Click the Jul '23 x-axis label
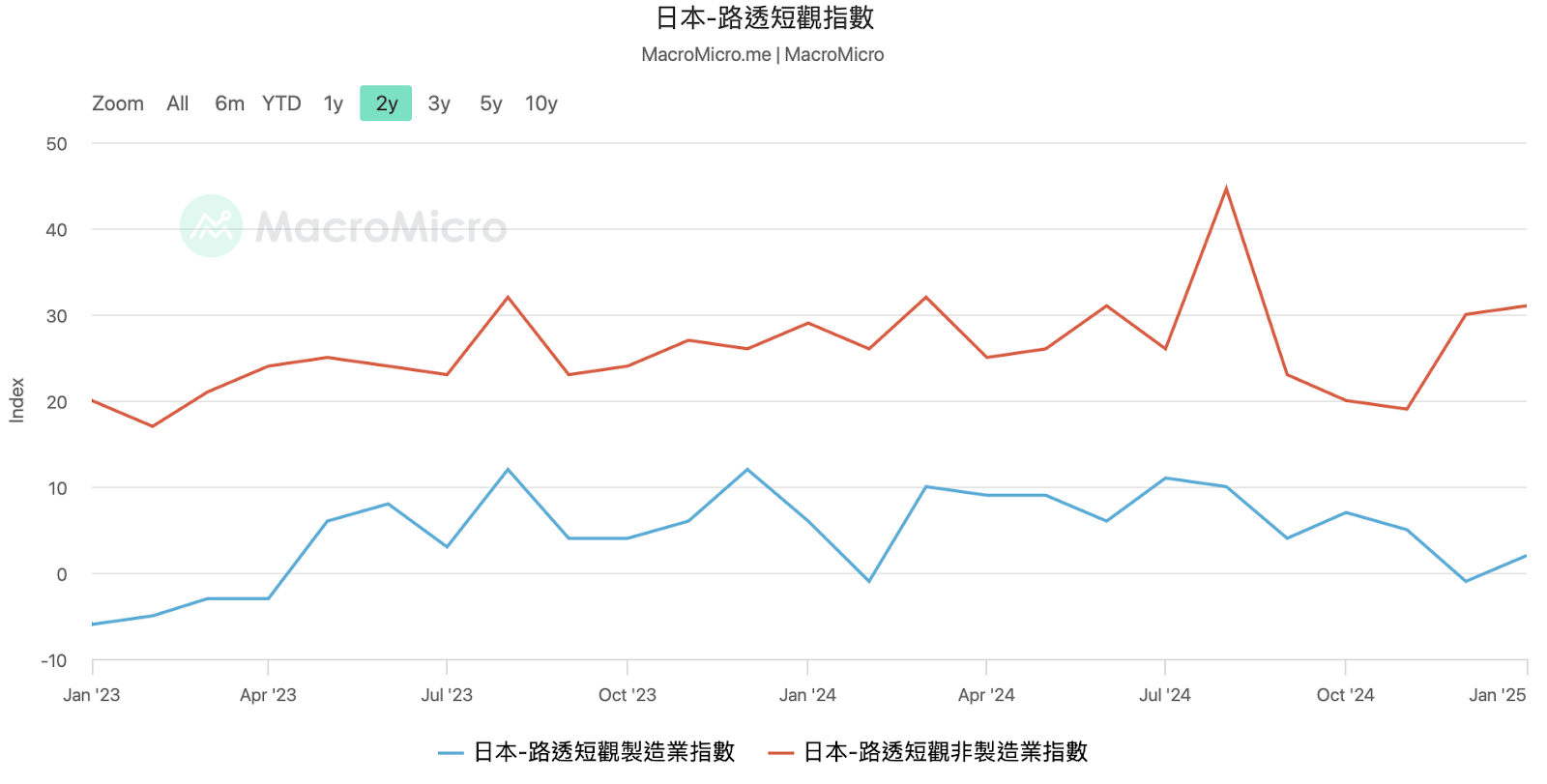Viewport: 1547px width, 784px height. (447, 695)
